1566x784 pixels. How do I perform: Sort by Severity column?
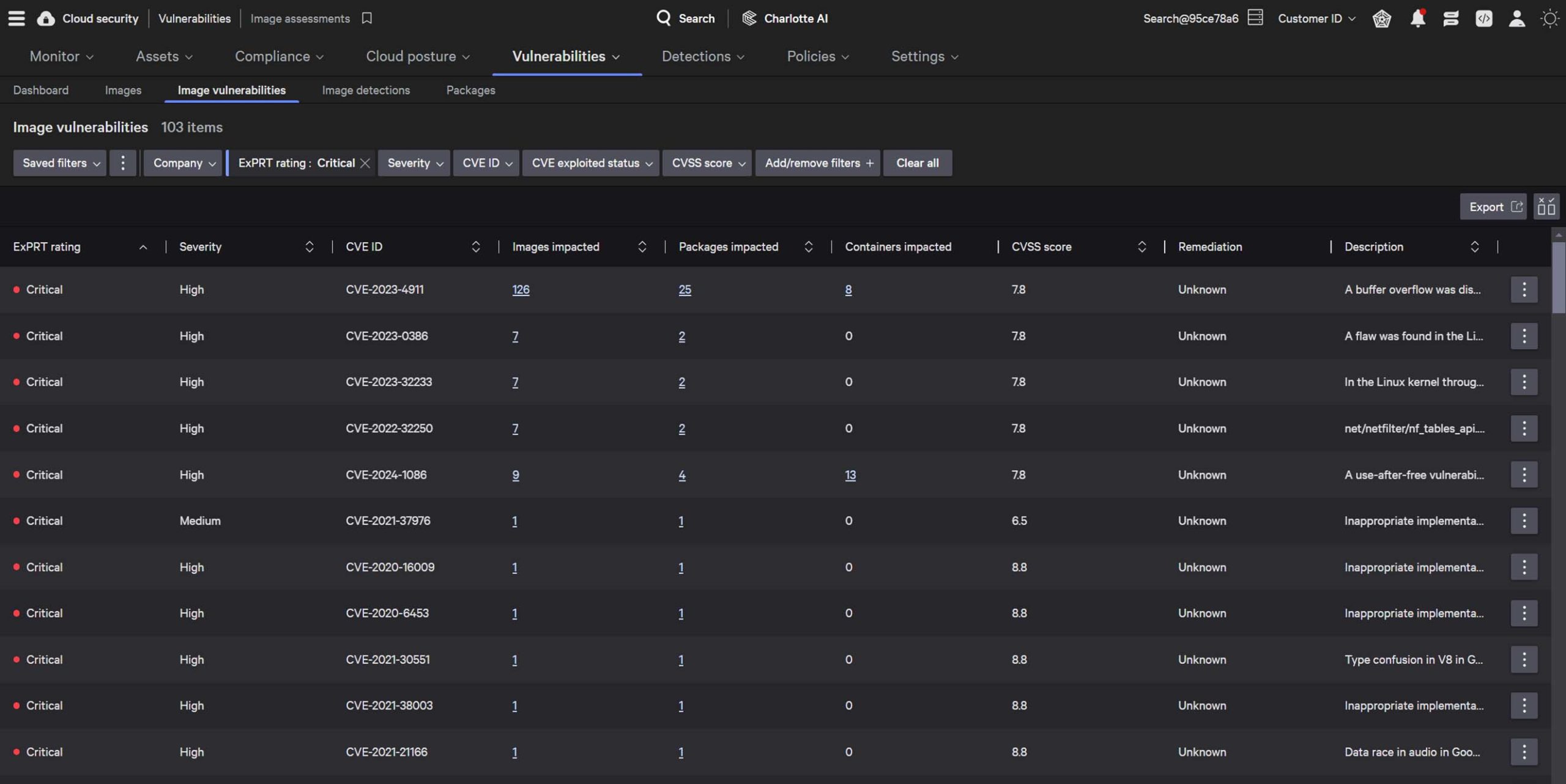click(309, 246)
